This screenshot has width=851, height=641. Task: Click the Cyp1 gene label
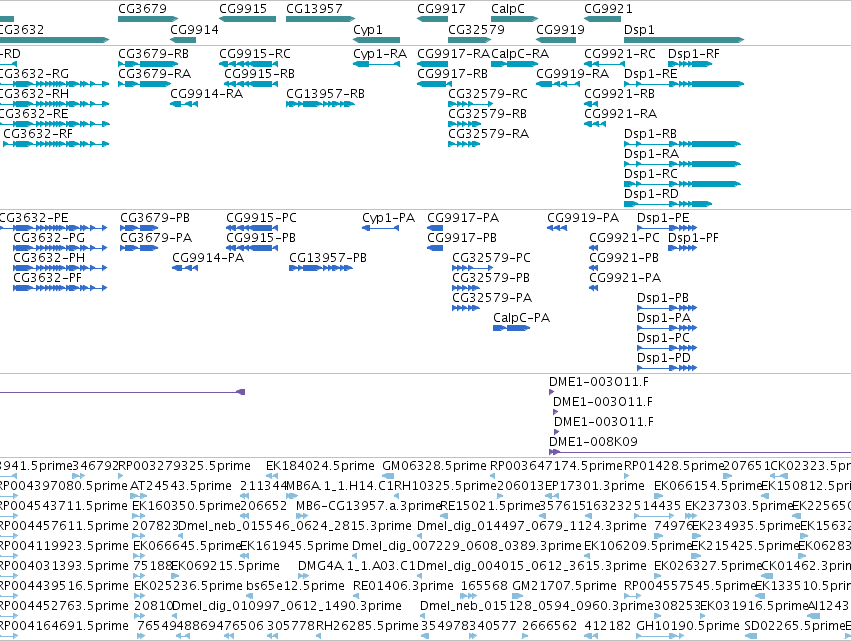367,29
